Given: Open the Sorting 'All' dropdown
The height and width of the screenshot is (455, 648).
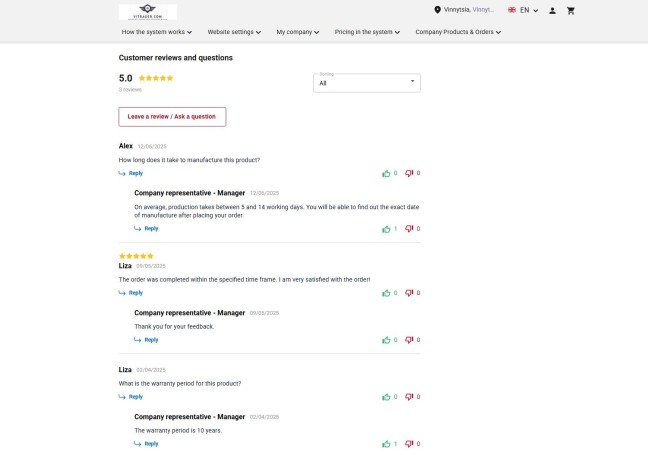Looking at the screenshot, I should 367,83.
